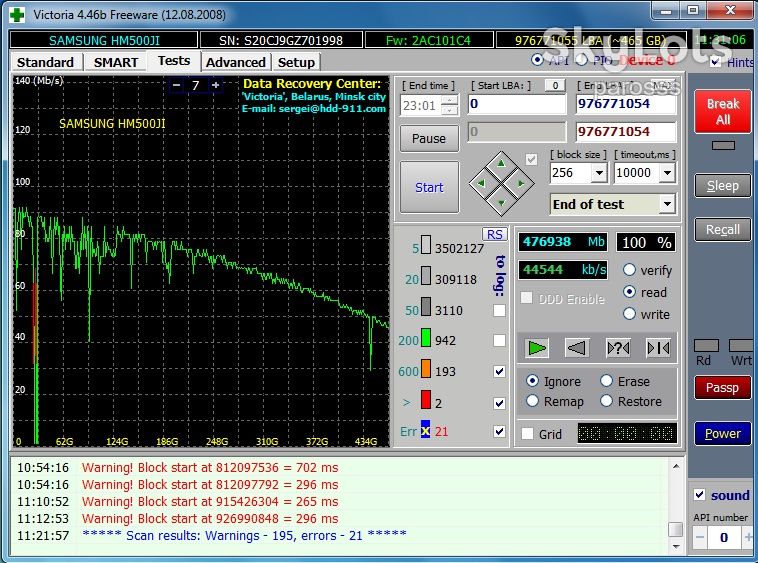Viewport: 758px width, 563px height.
Task: Click log warning at block 812097536
Action: [210, 468]
